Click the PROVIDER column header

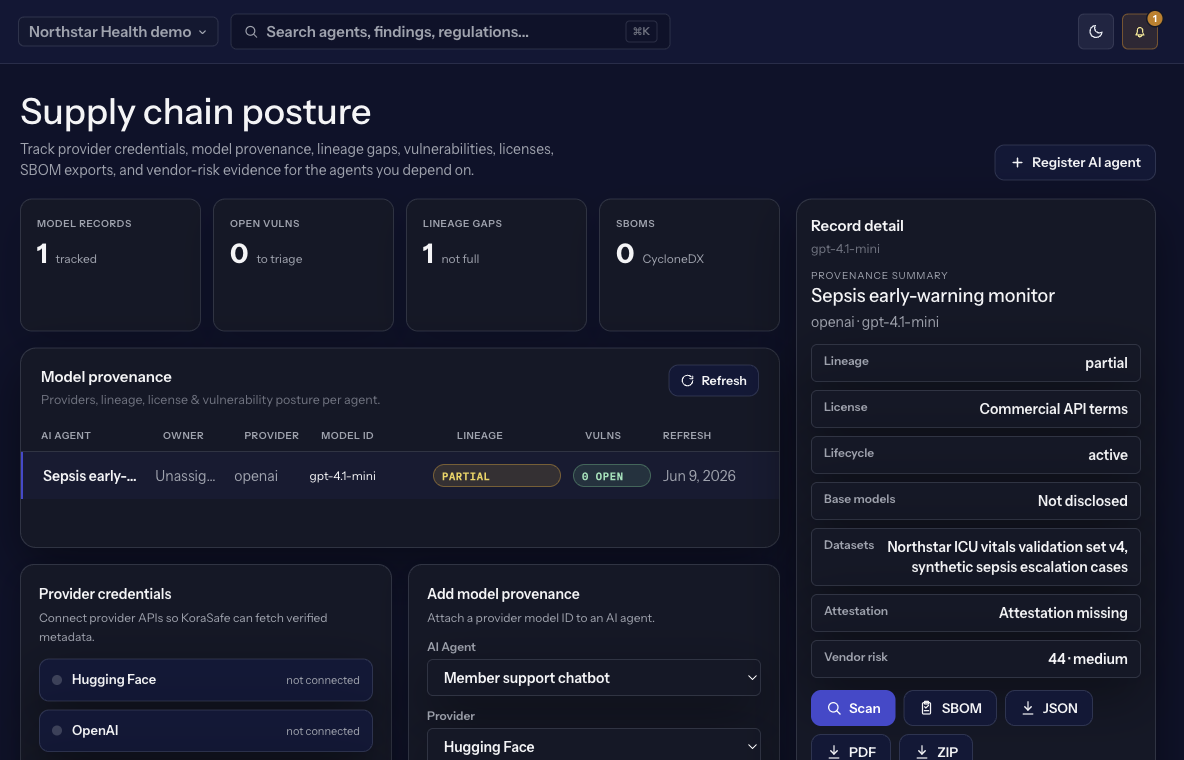272,436
